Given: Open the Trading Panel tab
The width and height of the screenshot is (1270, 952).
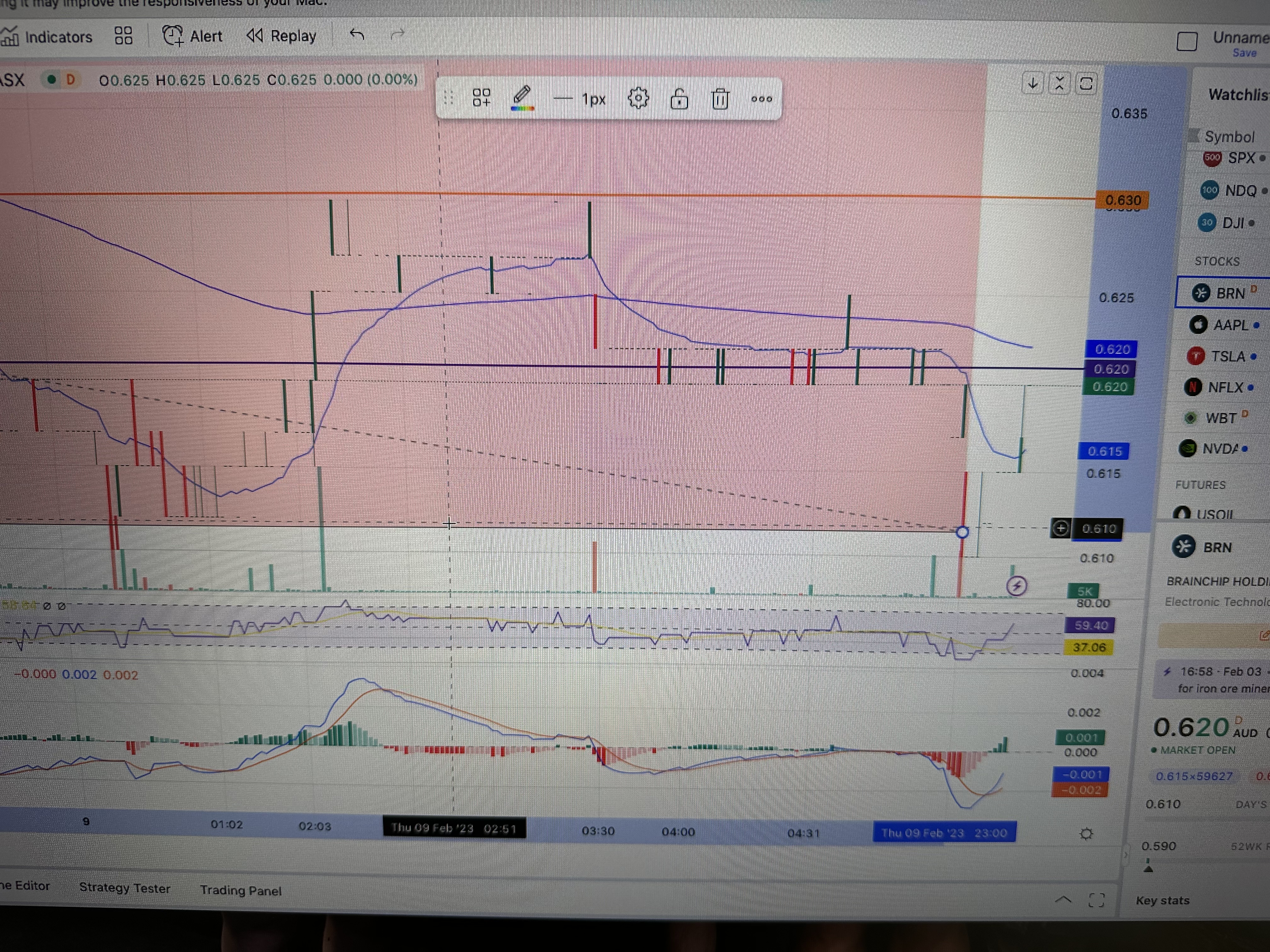Looking at the screenshot, I should point(241,891).
